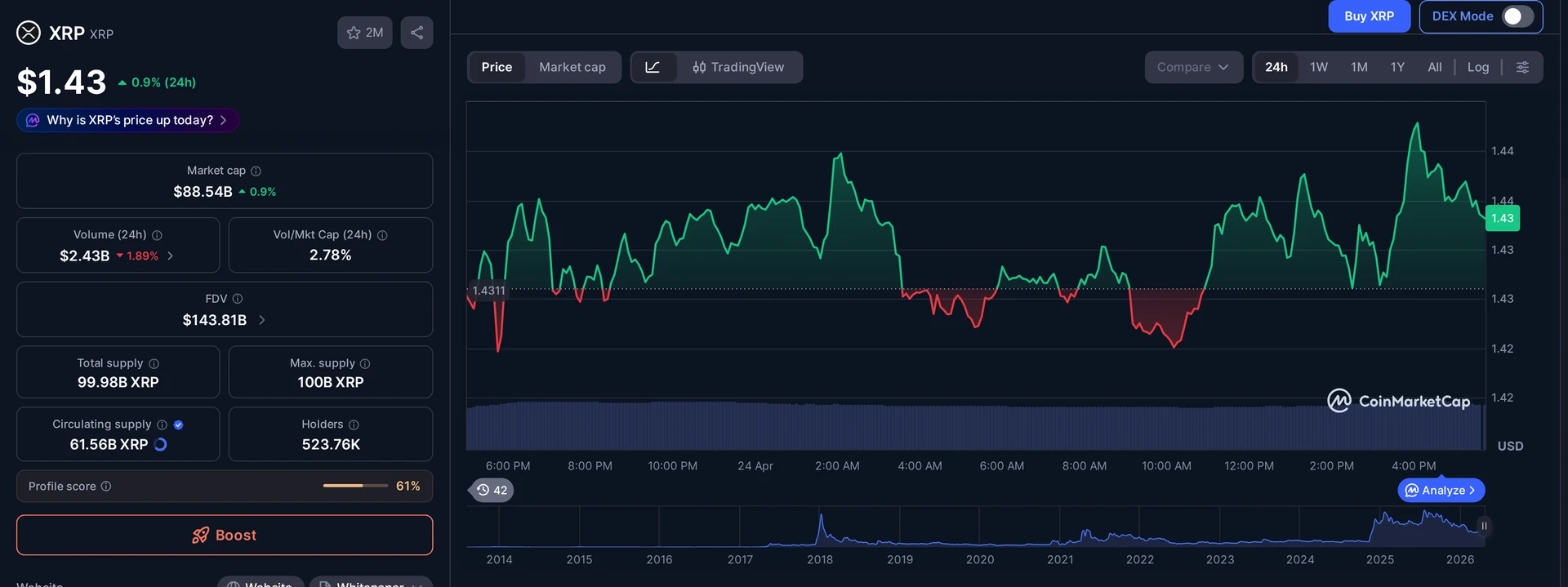The width and height of the screenshot is (1568, 587).
Task: Click the 99.98B XRP total supply value
Action: [x=118, y=382]
